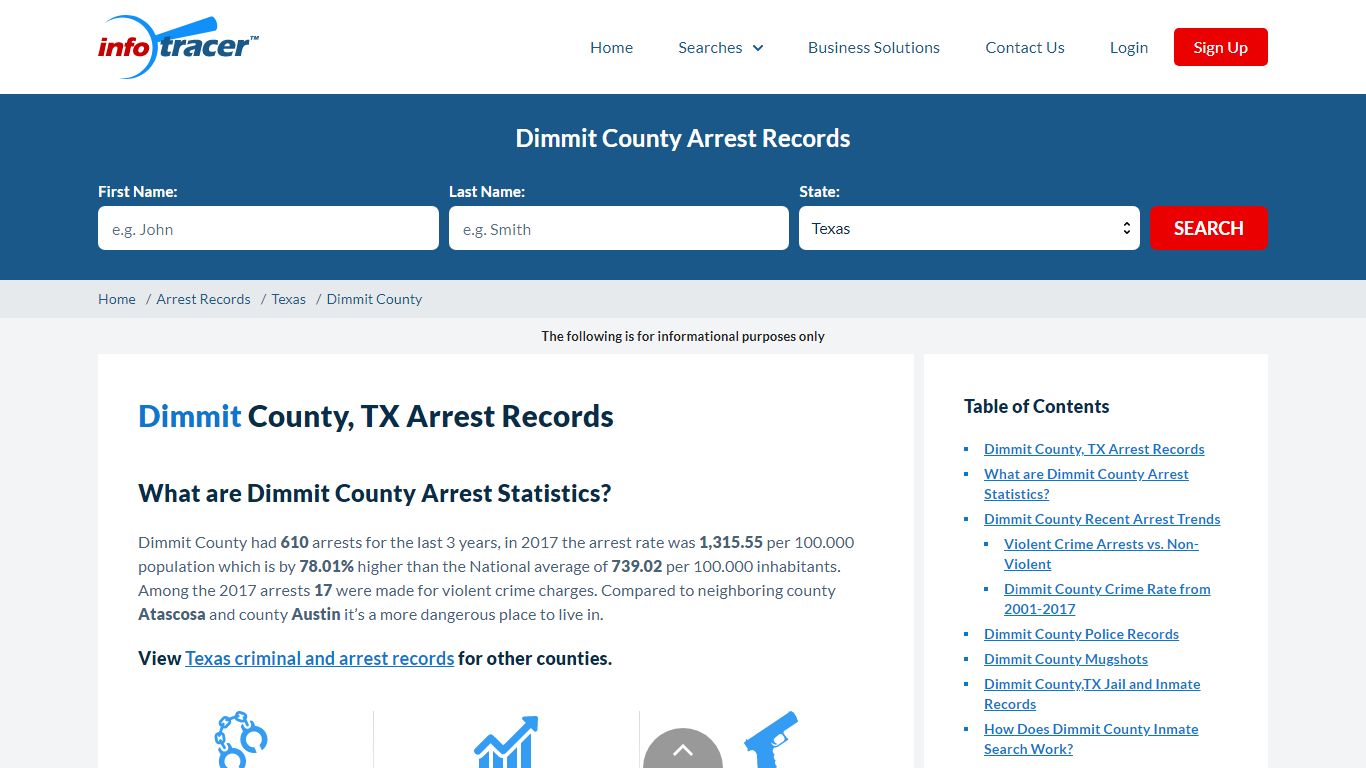Click Home in the breadcrumb

click(x=117, y=299)
